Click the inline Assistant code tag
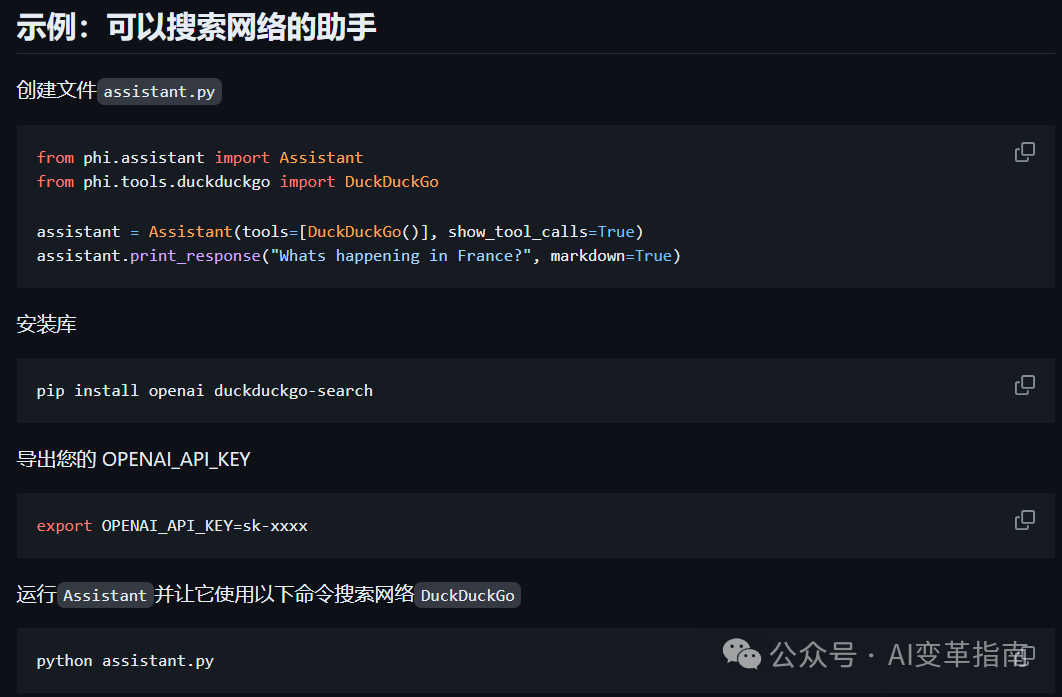 click(105, 596)
